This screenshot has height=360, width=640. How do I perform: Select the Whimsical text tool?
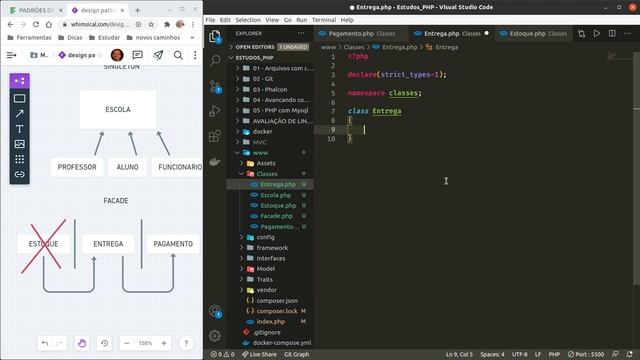(19, 129)
